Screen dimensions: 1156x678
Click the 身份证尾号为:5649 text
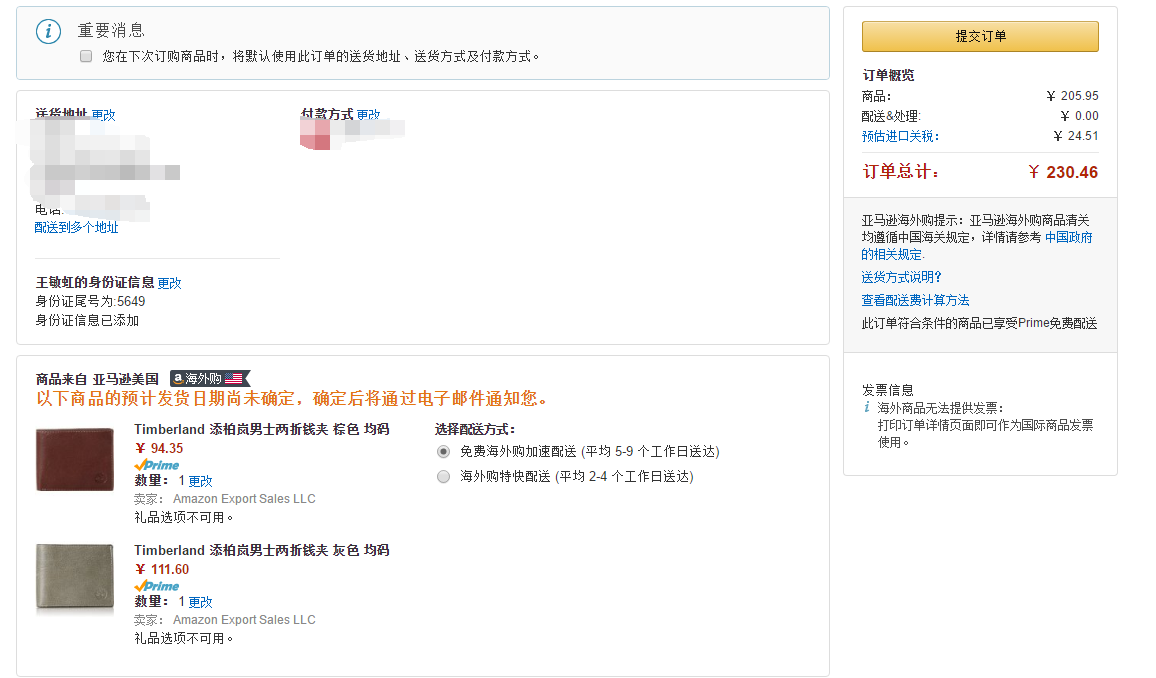[x=91, y=301]
